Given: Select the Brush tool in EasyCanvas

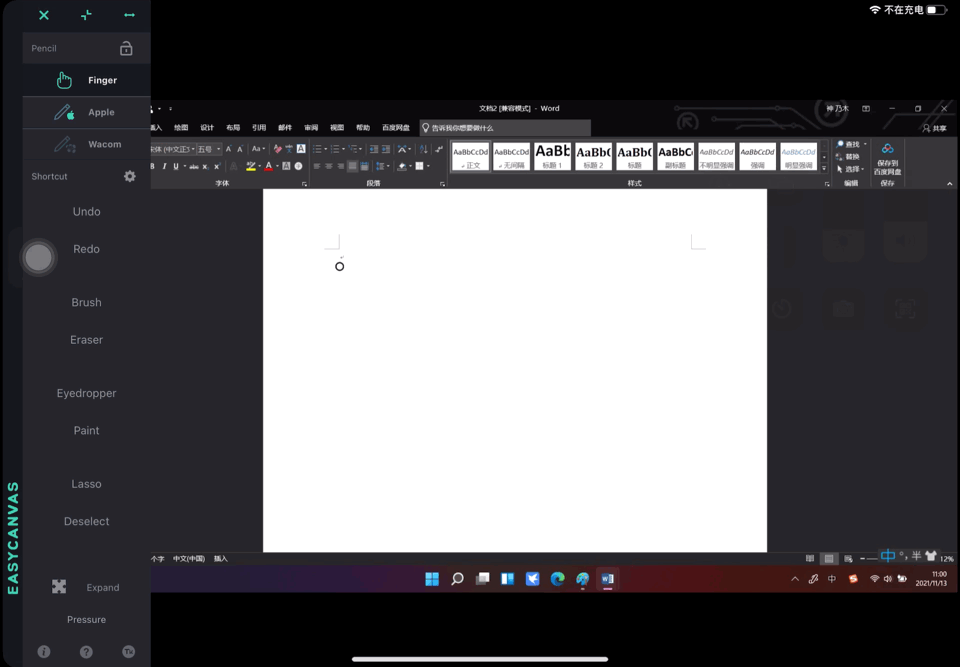Looking at the screenshot, I should pos(86,302).
